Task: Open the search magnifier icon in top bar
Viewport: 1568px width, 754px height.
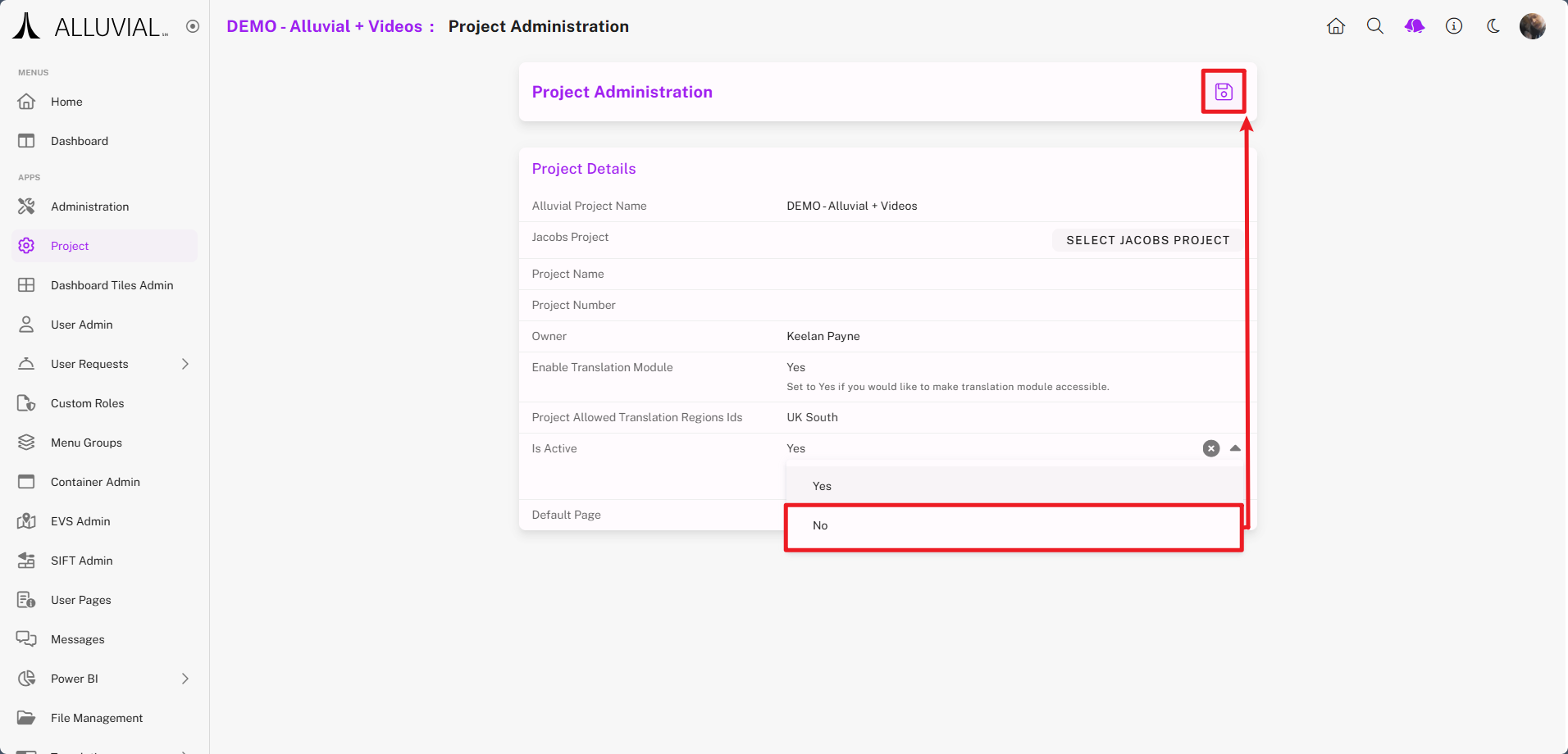Action: (1375, 26)
